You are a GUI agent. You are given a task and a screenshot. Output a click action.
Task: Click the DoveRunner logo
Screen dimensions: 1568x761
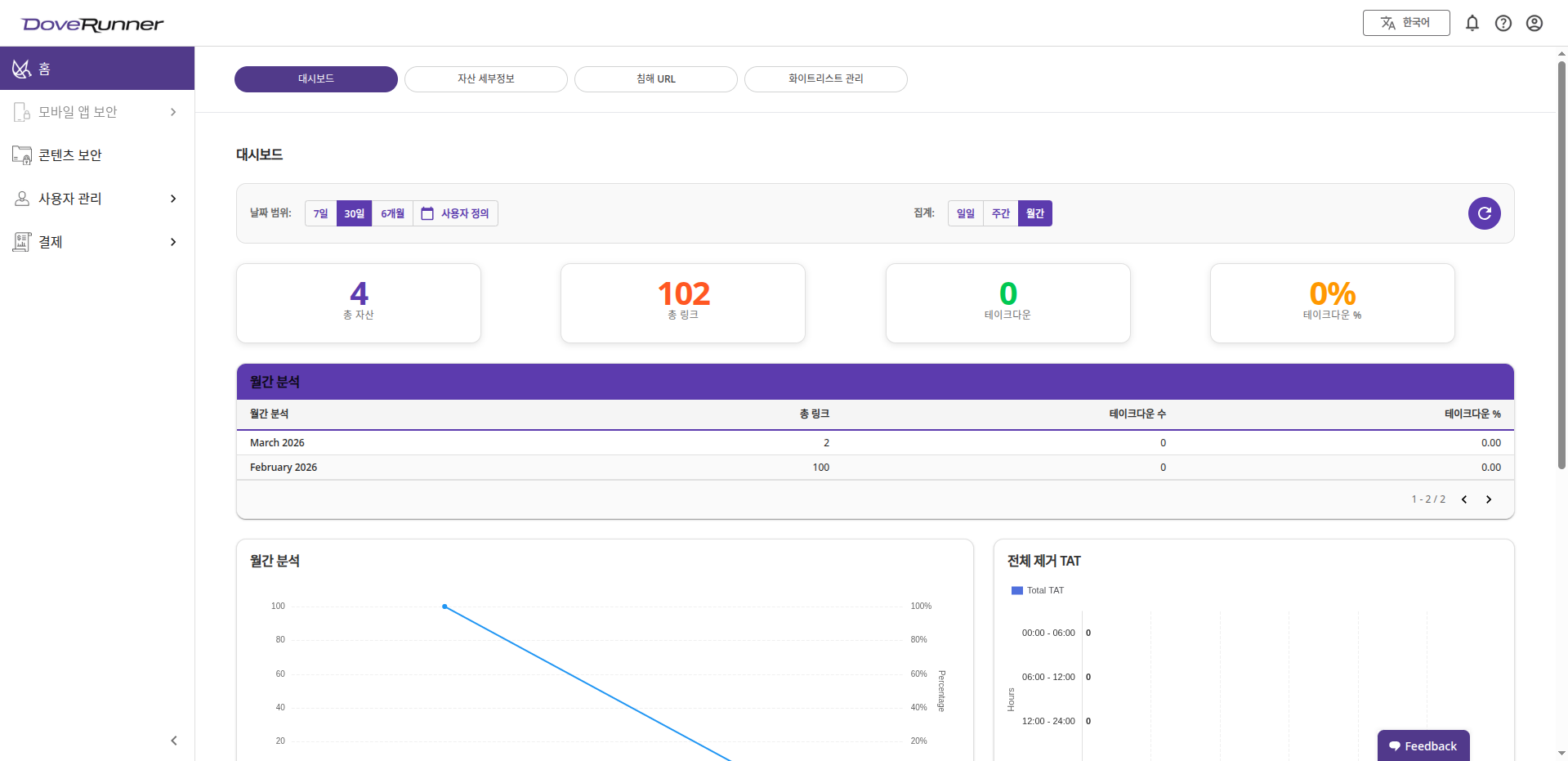click(92, 25)
